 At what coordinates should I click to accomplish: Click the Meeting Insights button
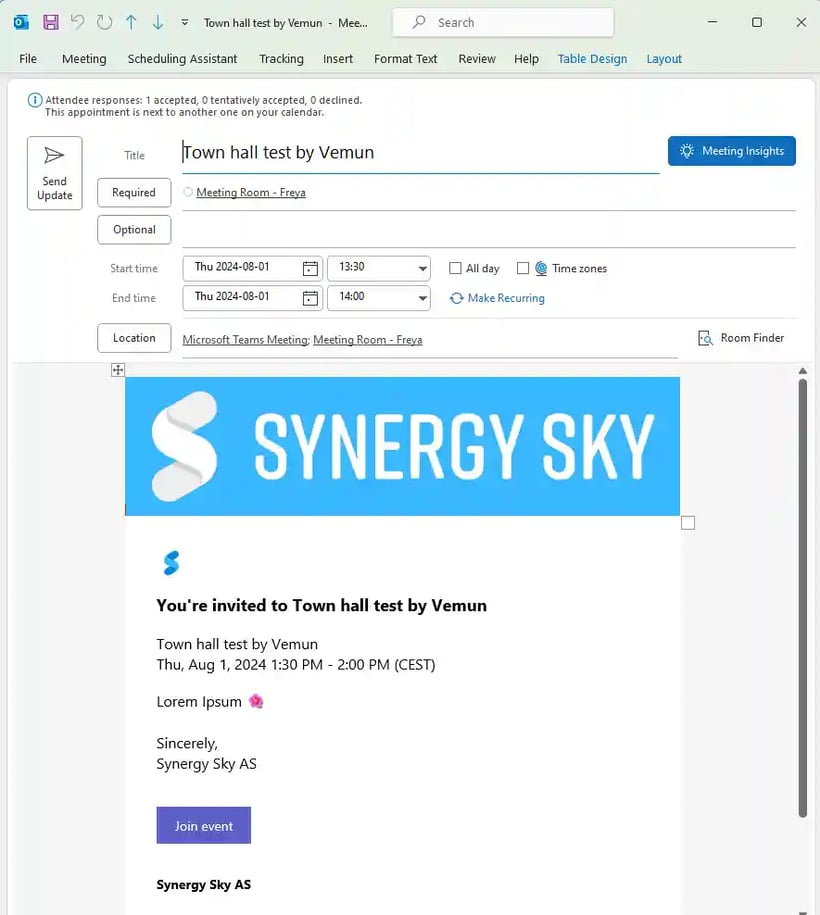[x=731, y=151]
